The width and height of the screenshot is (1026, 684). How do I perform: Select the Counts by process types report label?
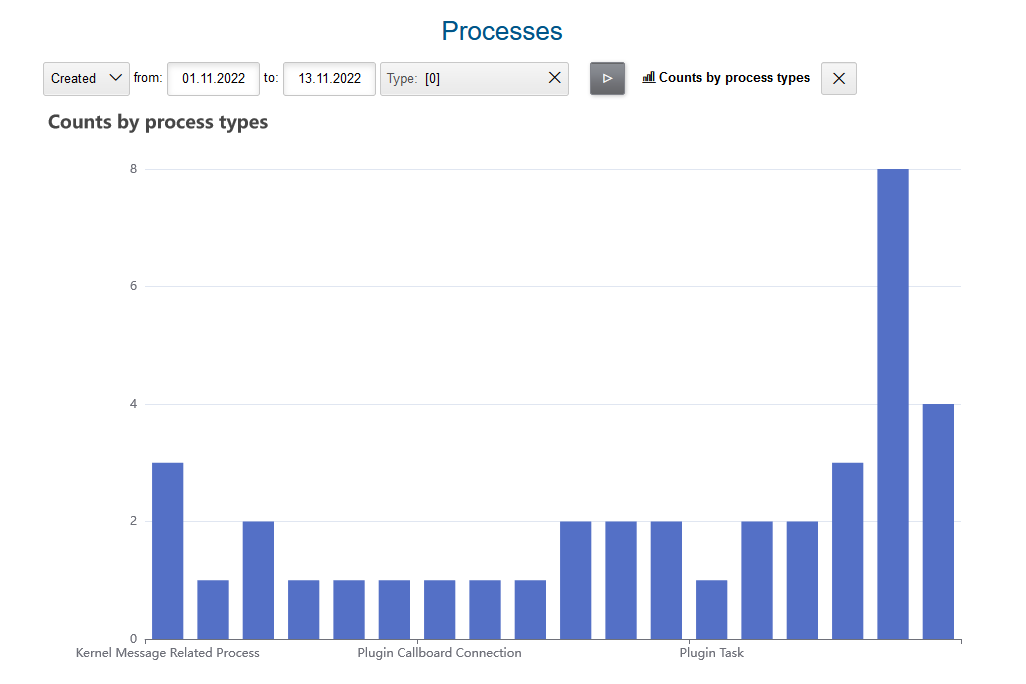[734, 78]
